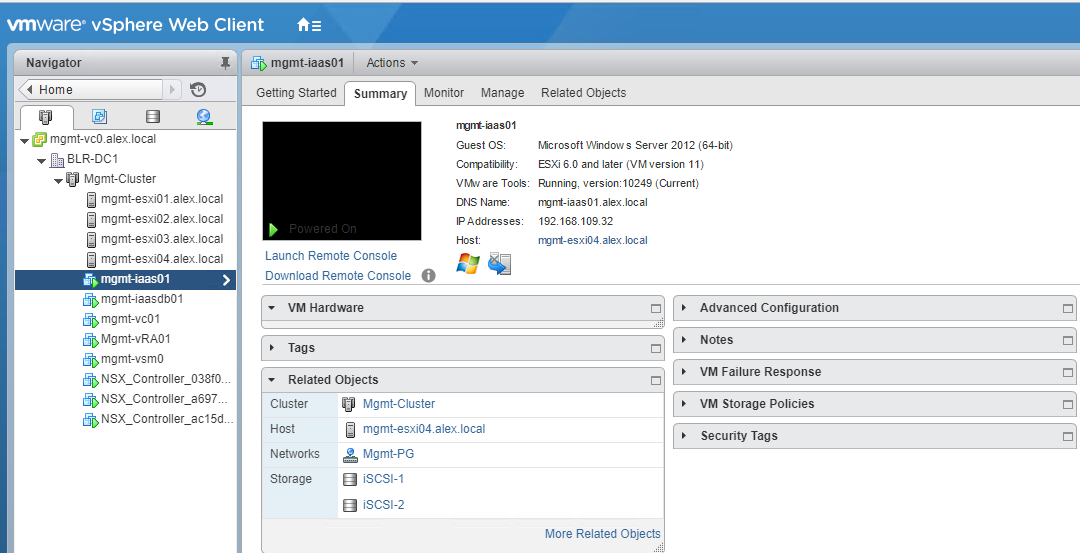Switch to VMs and Templates inventory icon
Image resolution: width=1080 pixels, height=553 pixels.
[x=99, y=117]
